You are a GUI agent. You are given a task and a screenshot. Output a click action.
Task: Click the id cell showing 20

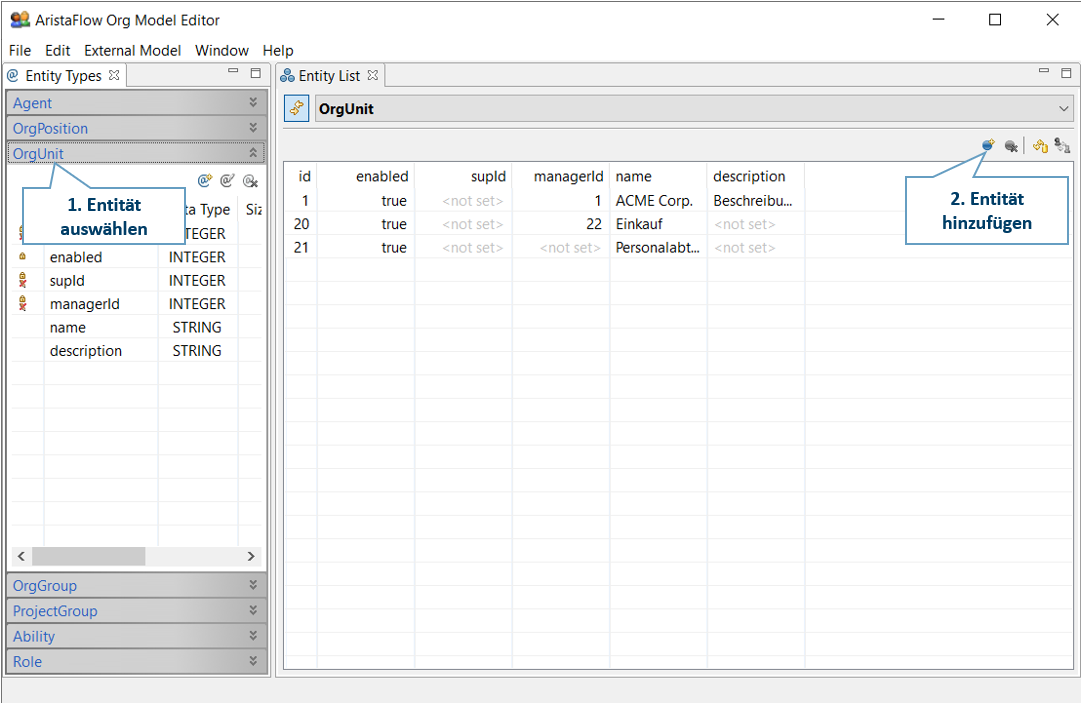point(301,224)
